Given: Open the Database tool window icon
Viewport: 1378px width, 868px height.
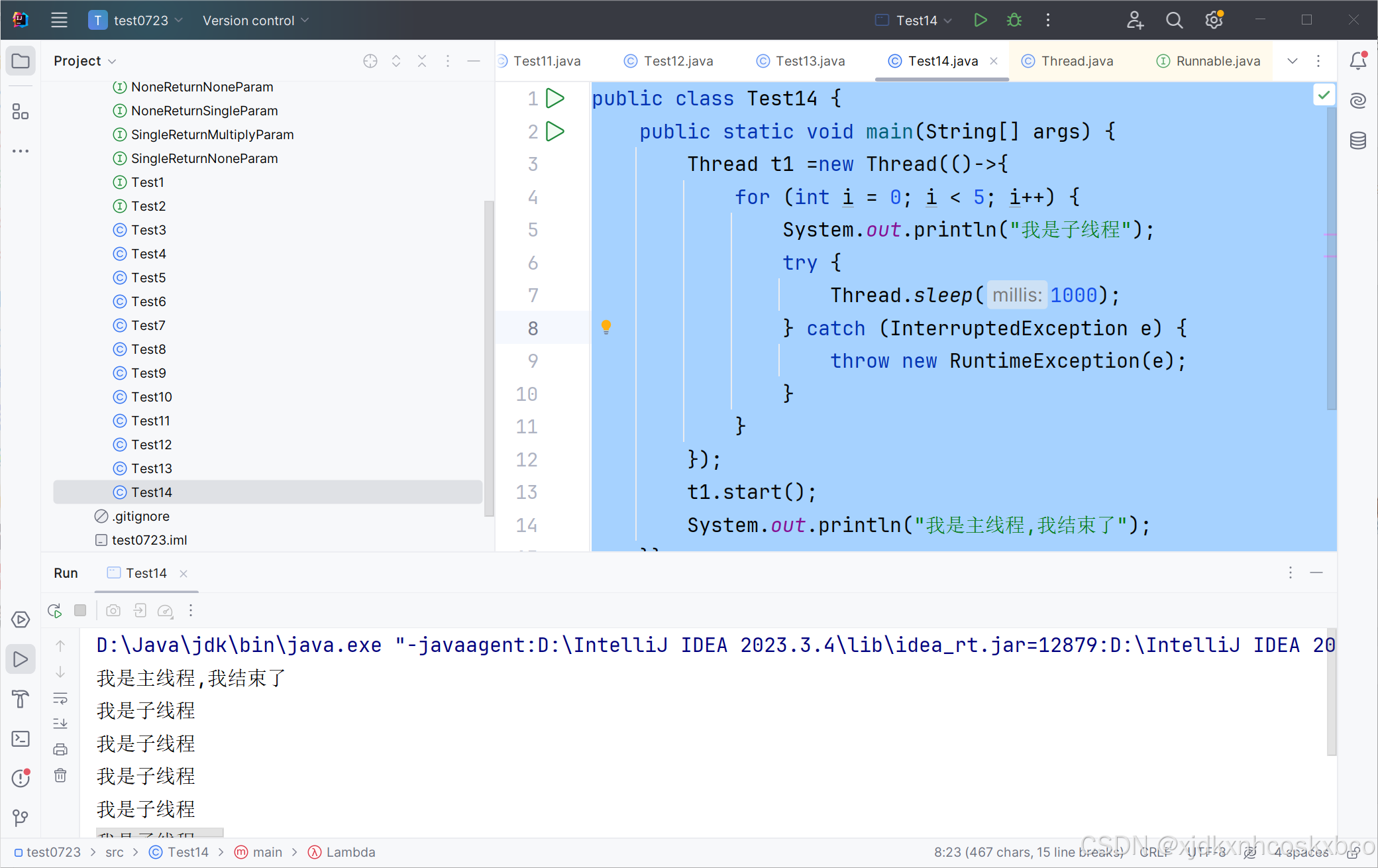Looking at the screenshot, I should click(x=1358, y=140).
